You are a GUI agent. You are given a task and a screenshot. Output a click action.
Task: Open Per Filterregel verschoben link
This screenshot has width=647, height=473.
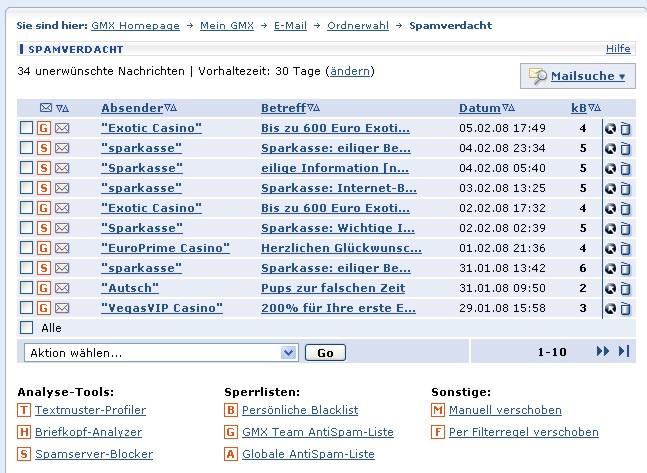(524, 432)
